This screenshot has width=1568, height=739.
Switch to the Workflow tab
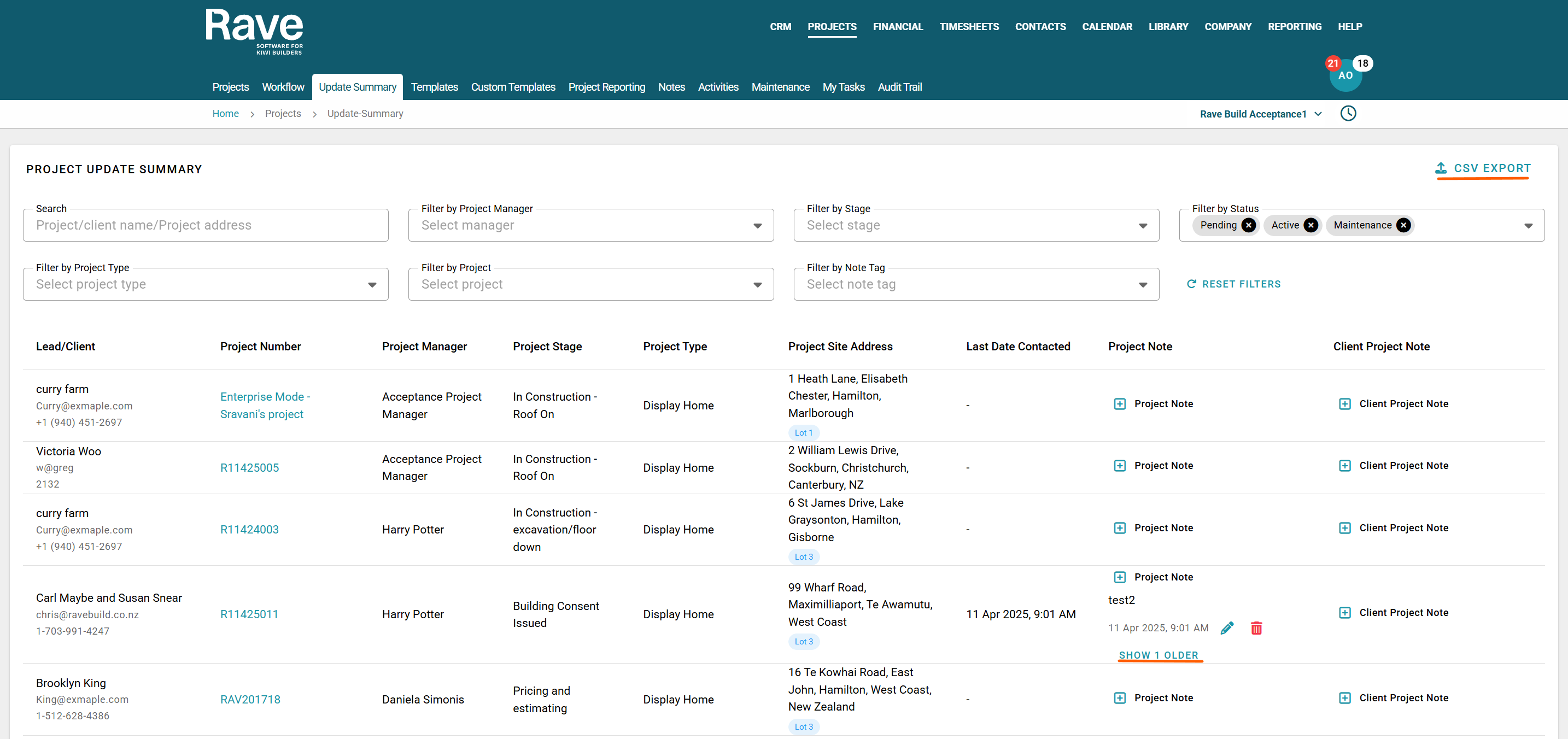coord(283,87)
